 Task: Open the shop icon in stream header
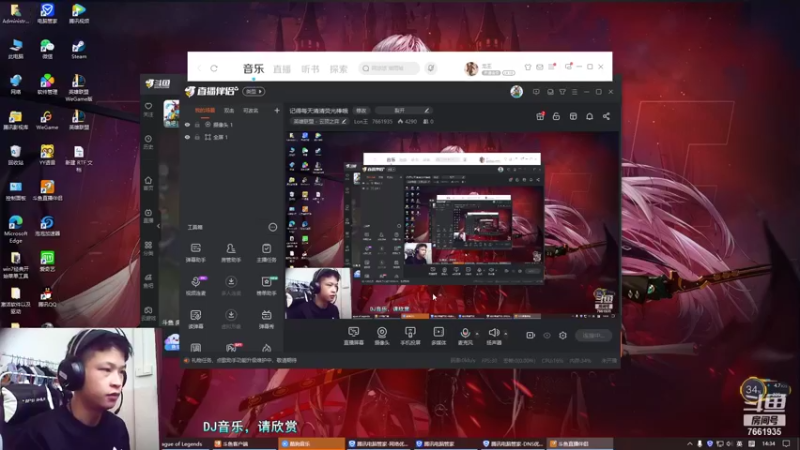[573, 116]
